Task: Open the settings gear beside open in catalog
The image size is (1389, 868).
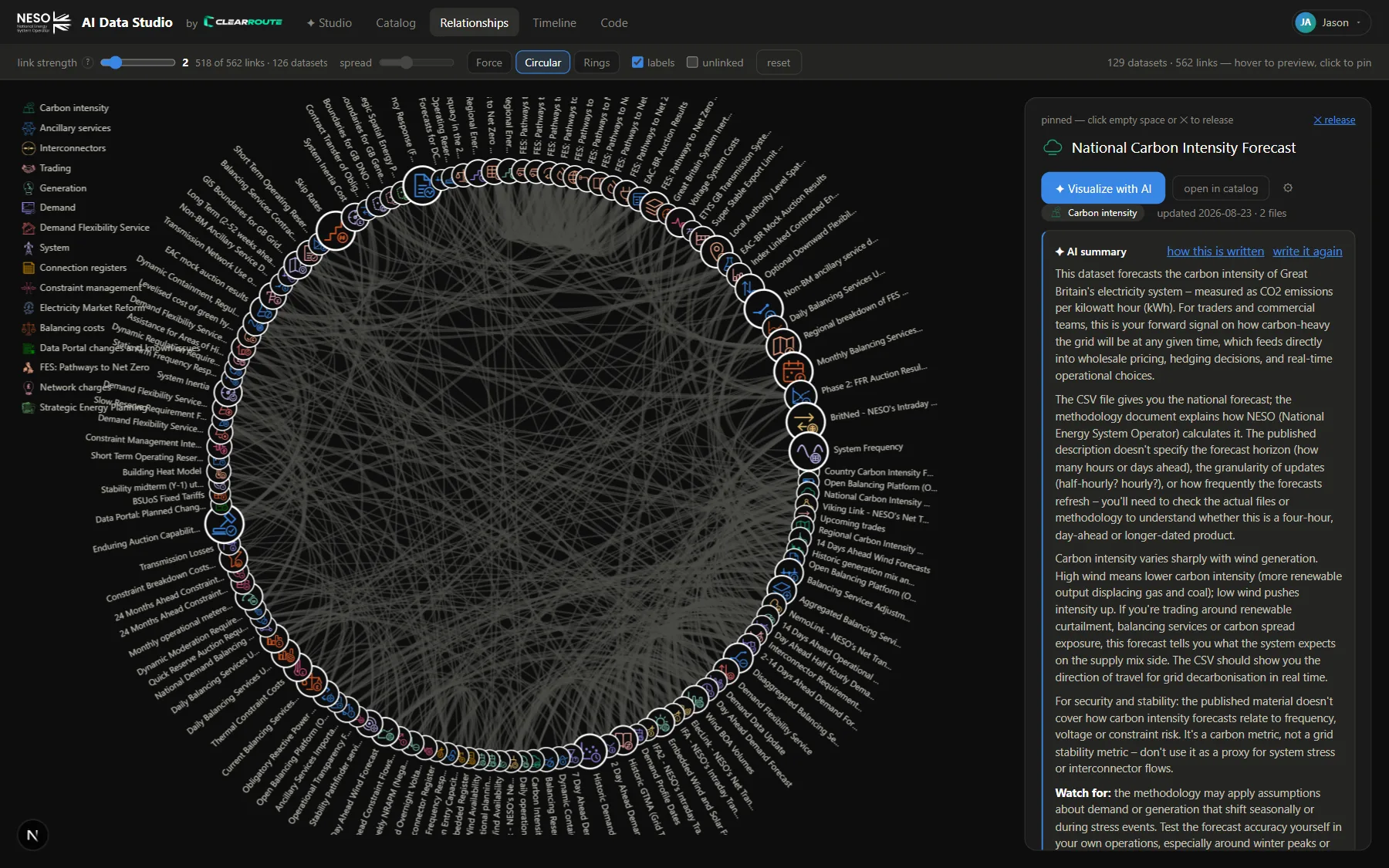Action: pyautogui.click(x=1288, y=188)
